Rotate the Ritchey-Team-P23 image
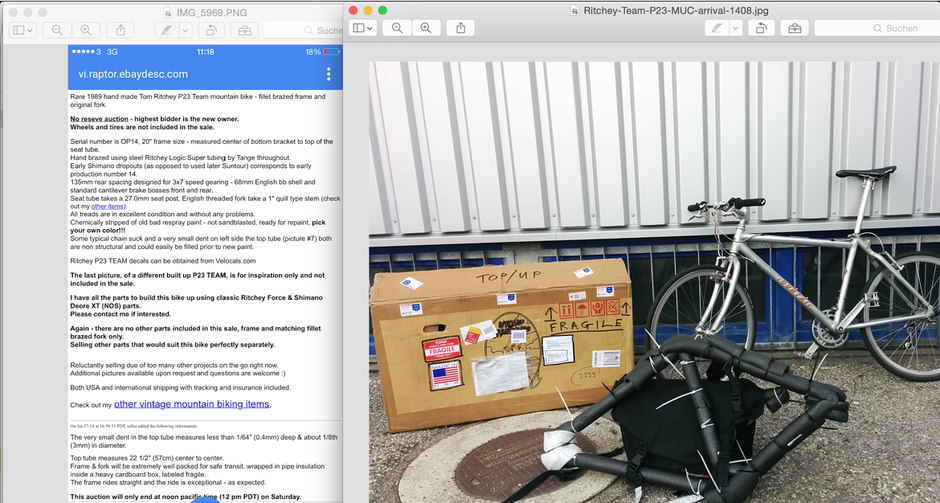 (x=761, y=28)
